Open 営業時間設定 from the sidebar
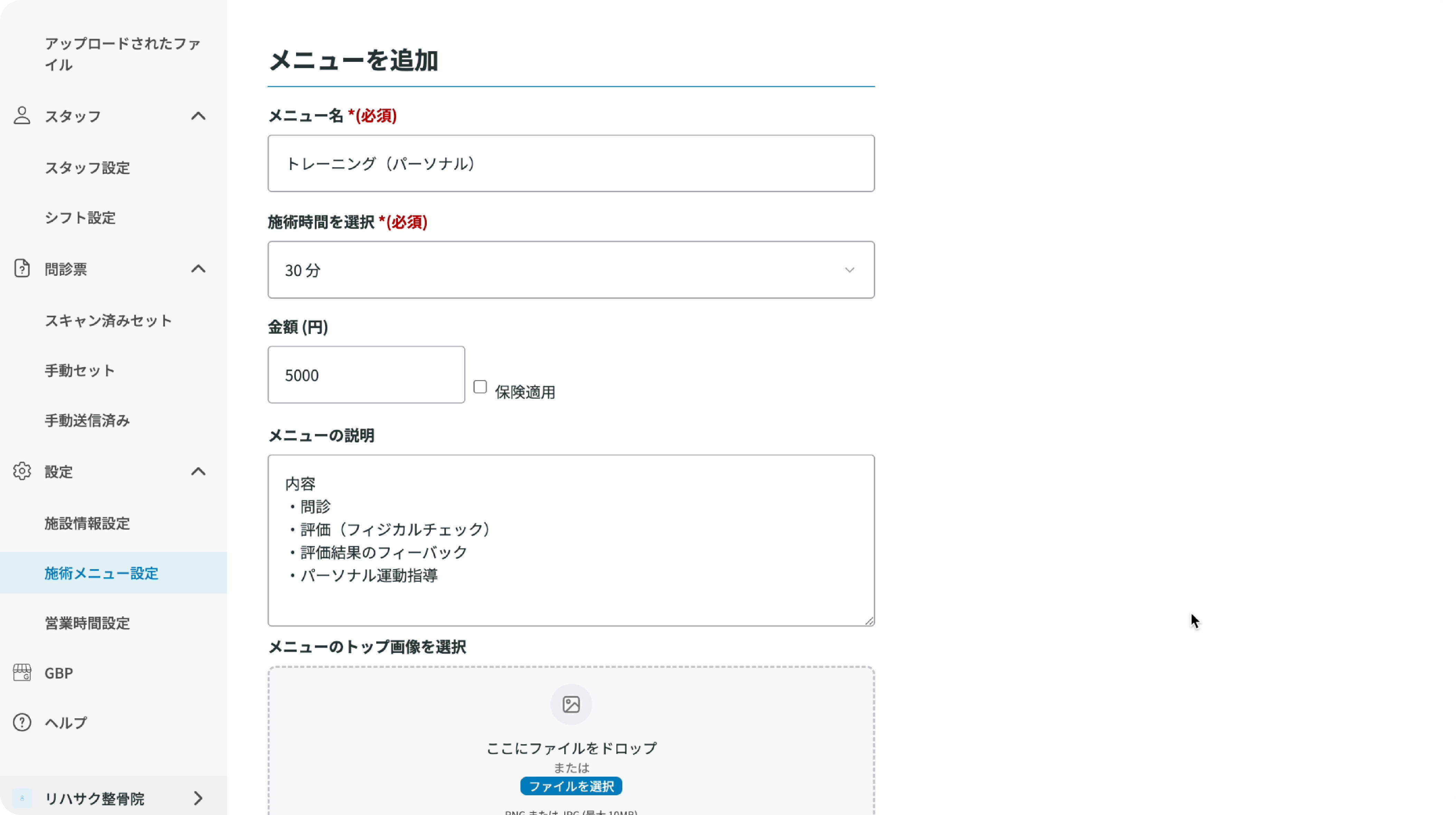The width and height of the screenshot is (1456, 815). point(87,623)
